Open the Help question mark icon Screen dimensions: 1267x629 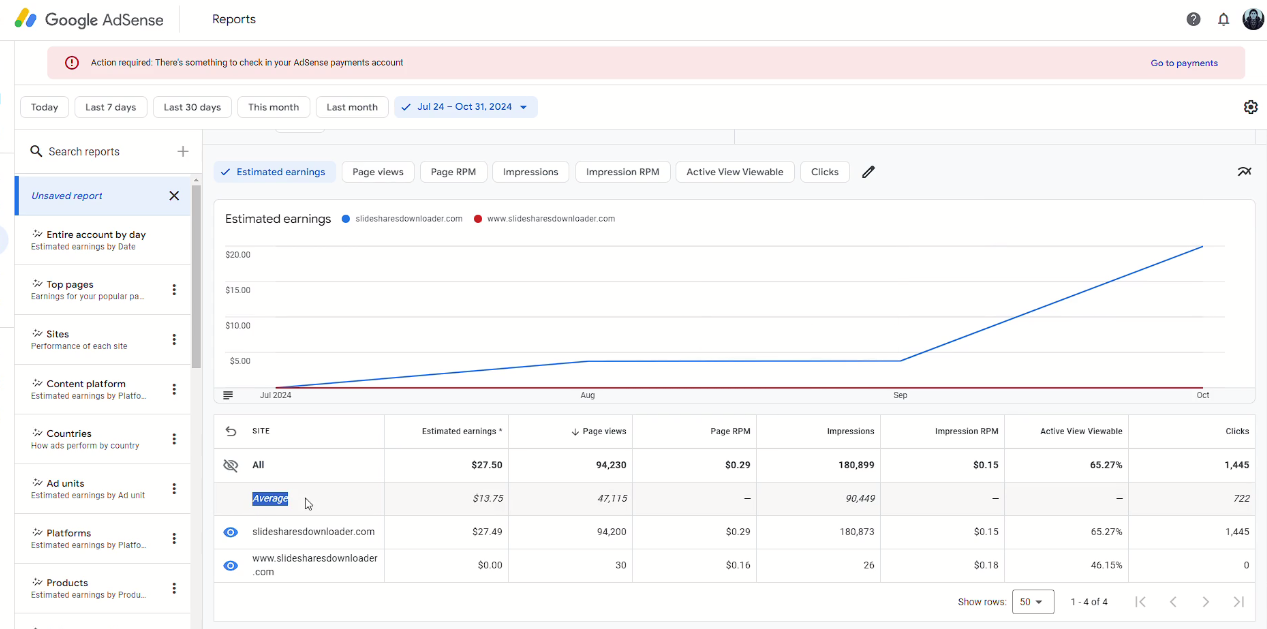tap(1193, 19)
